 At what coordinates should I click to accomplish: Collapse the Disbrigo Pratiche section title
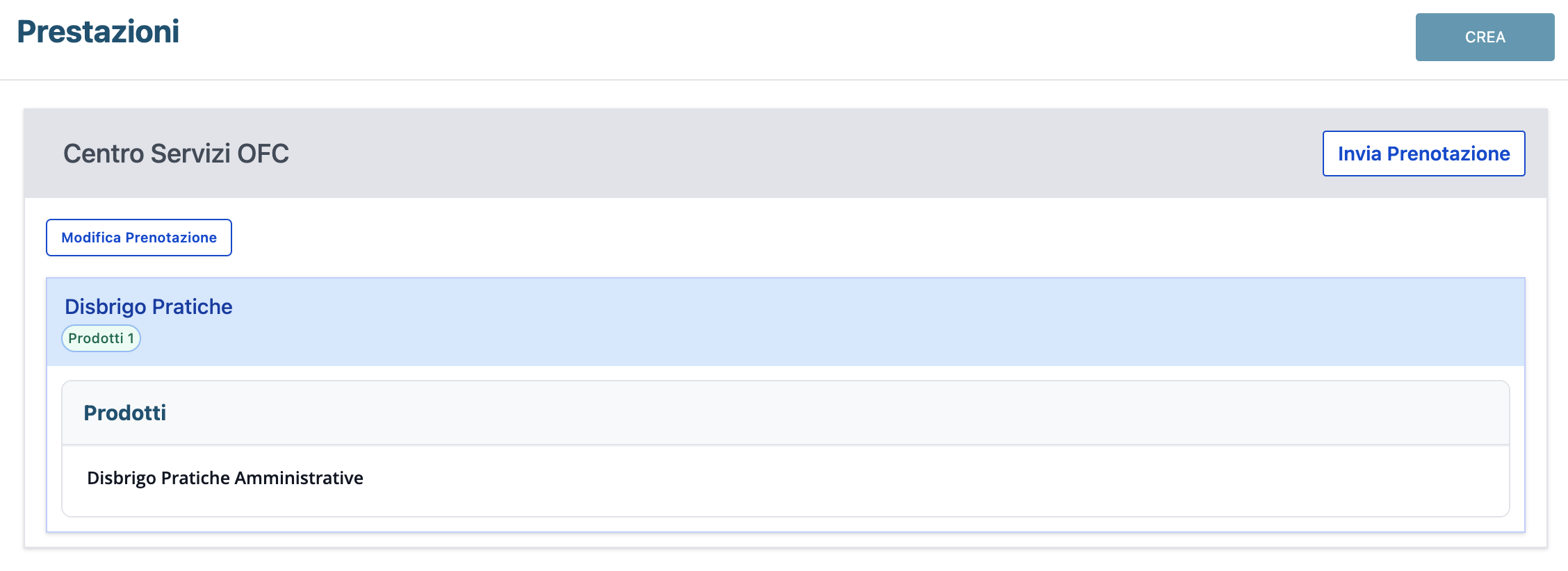pyautogui.click(x=148, y=306)
